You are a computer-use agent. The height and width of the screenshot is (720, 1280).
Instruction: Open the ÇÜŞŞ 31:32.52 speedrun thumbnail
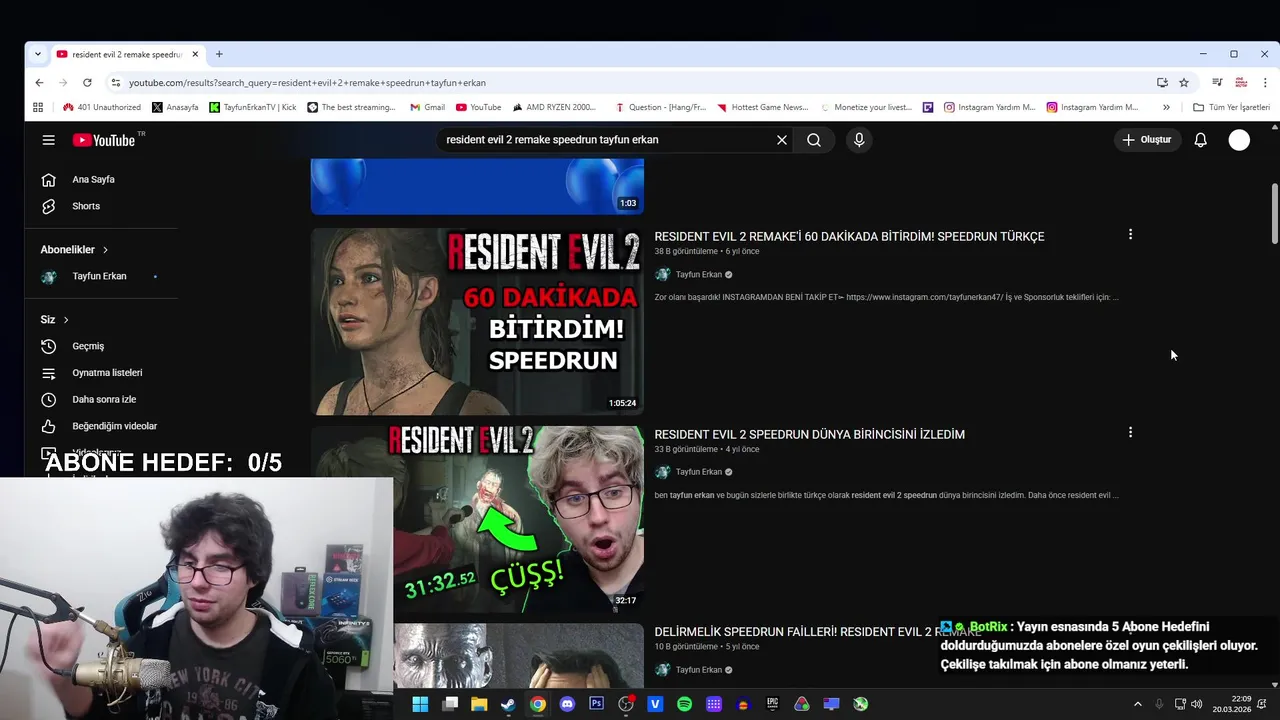pos(518,519)
